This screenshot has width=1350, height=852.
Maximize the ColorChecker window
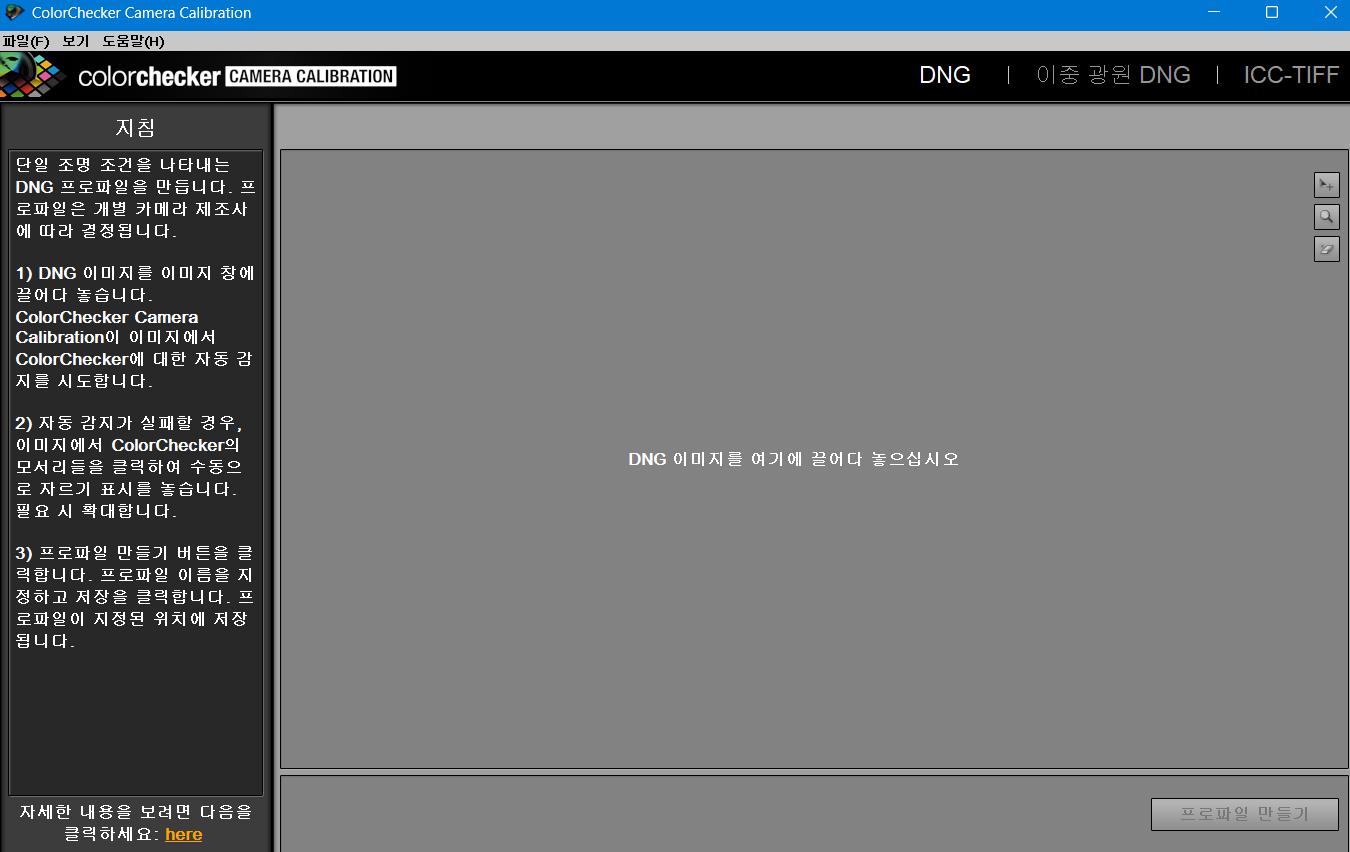[1272, 13]
